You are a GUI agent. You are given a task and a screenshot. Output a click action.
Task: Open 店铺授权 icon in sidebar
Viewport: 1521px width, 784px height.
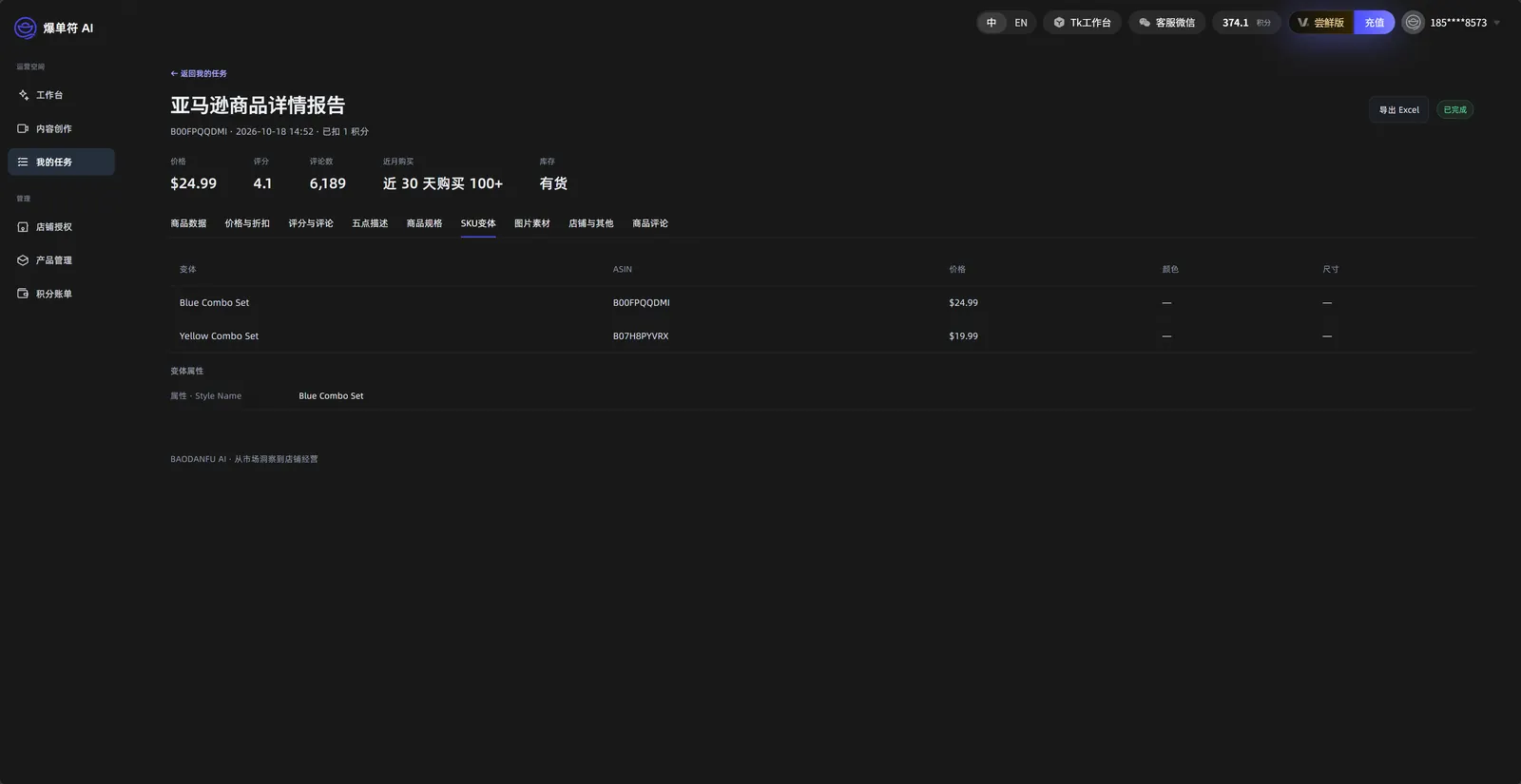(x=23, y=227)
